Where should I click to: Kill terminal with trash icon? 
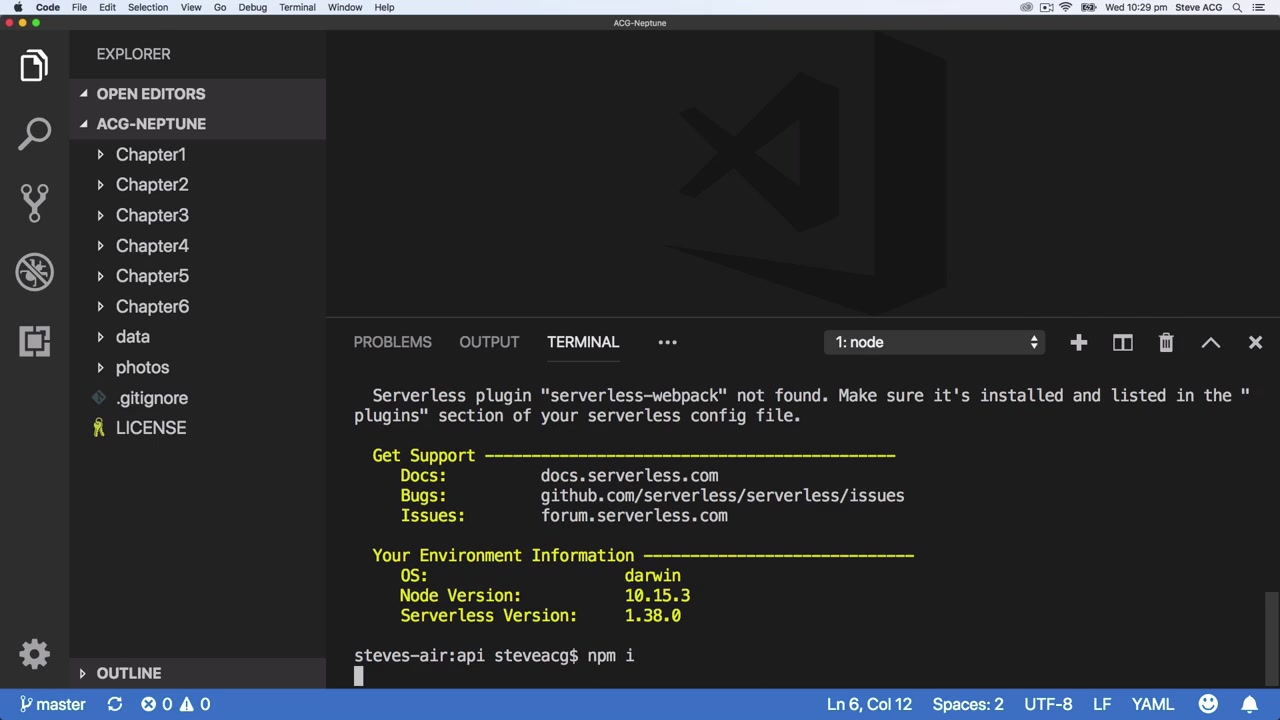[1166, 343]
